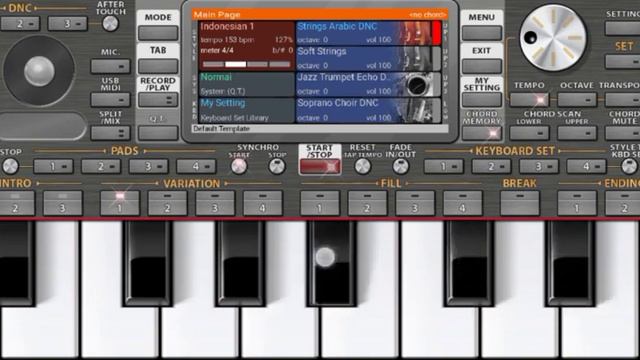640x360 pixels.
Task: Select VARIATION 1
Action: coord(120,203)
